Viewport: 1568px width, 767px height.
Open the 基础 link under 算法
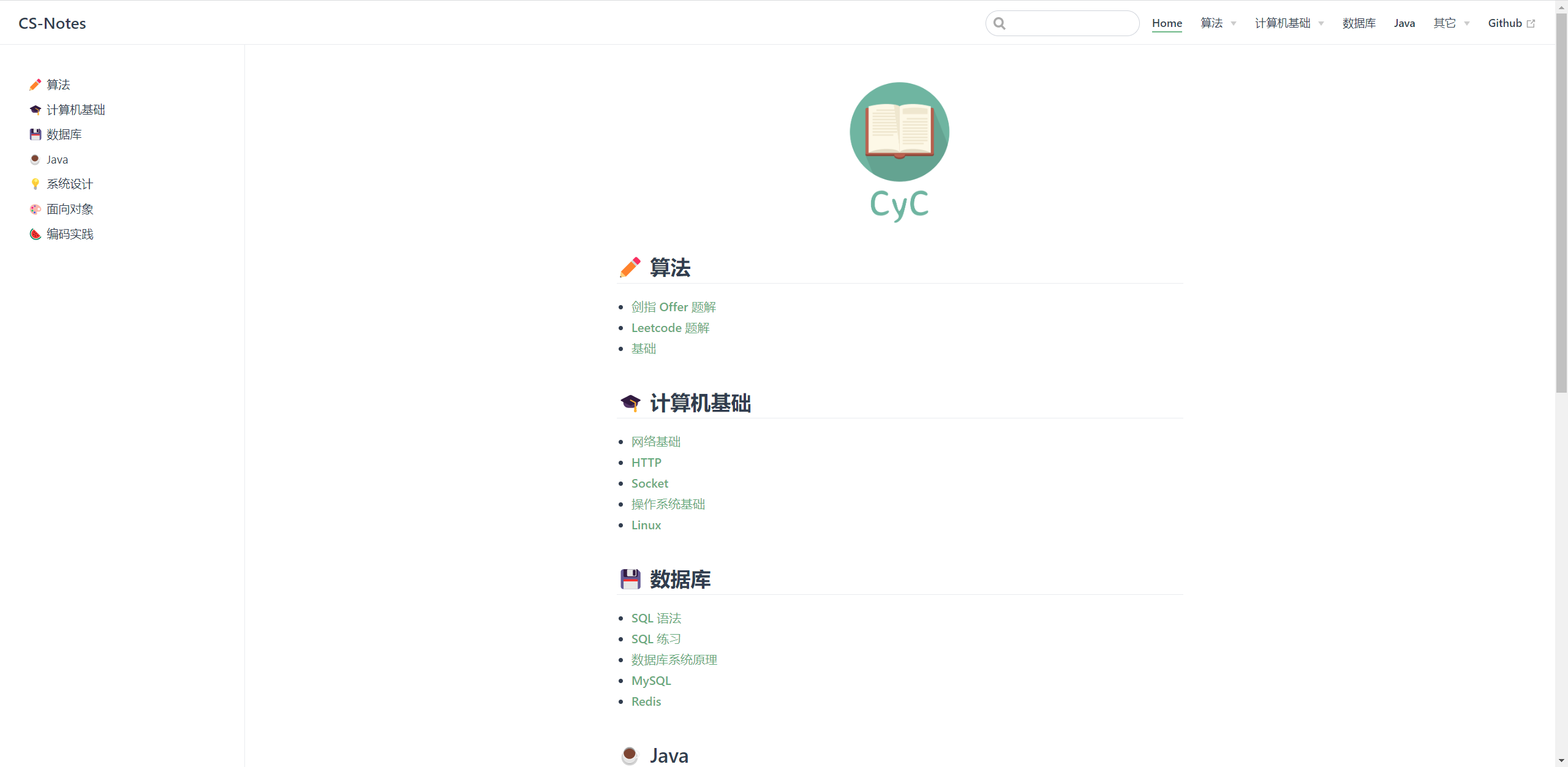click(644, 349)
